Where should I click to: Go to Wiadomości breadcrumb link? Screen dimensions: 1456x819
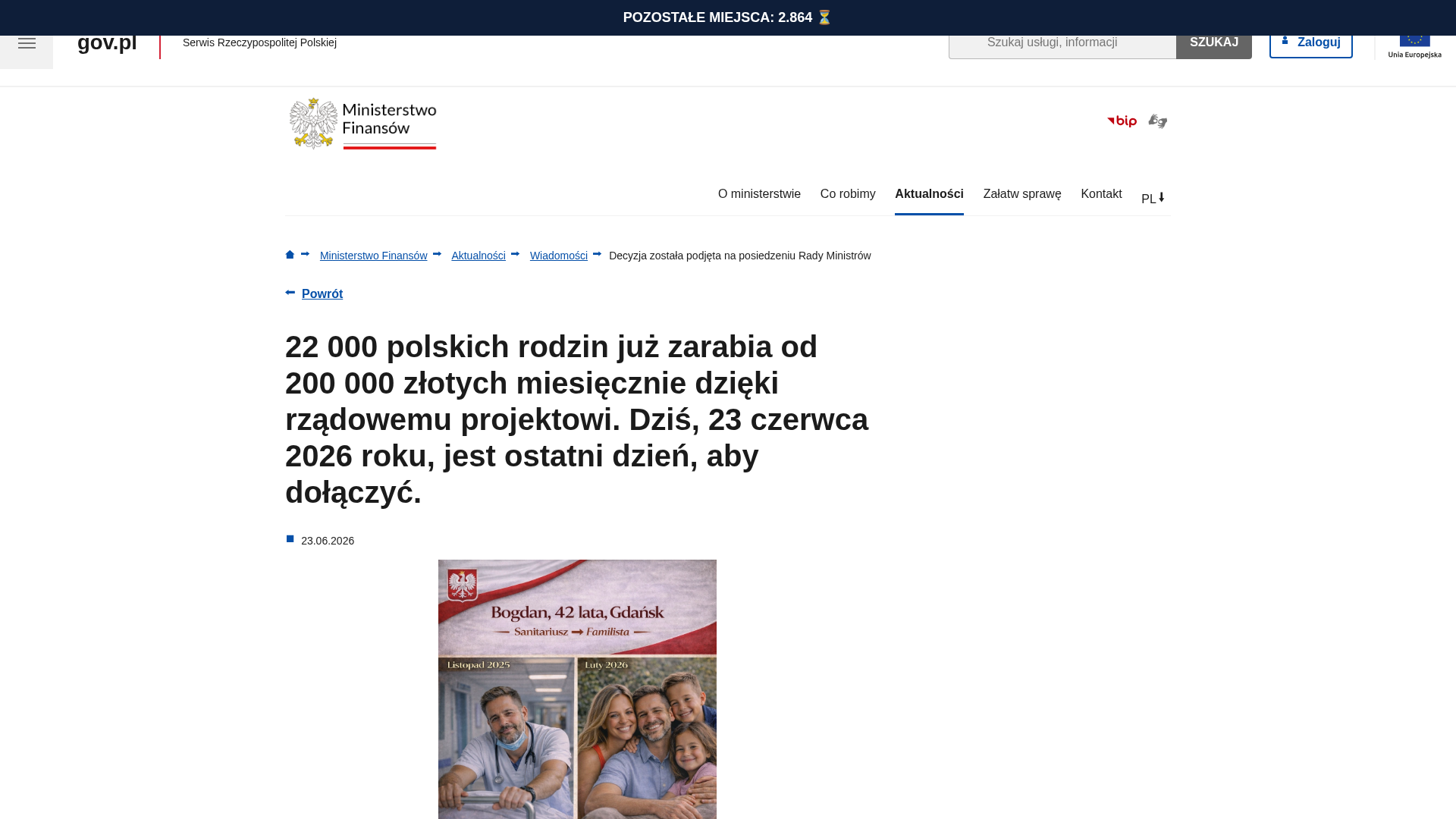click(559, 256)
